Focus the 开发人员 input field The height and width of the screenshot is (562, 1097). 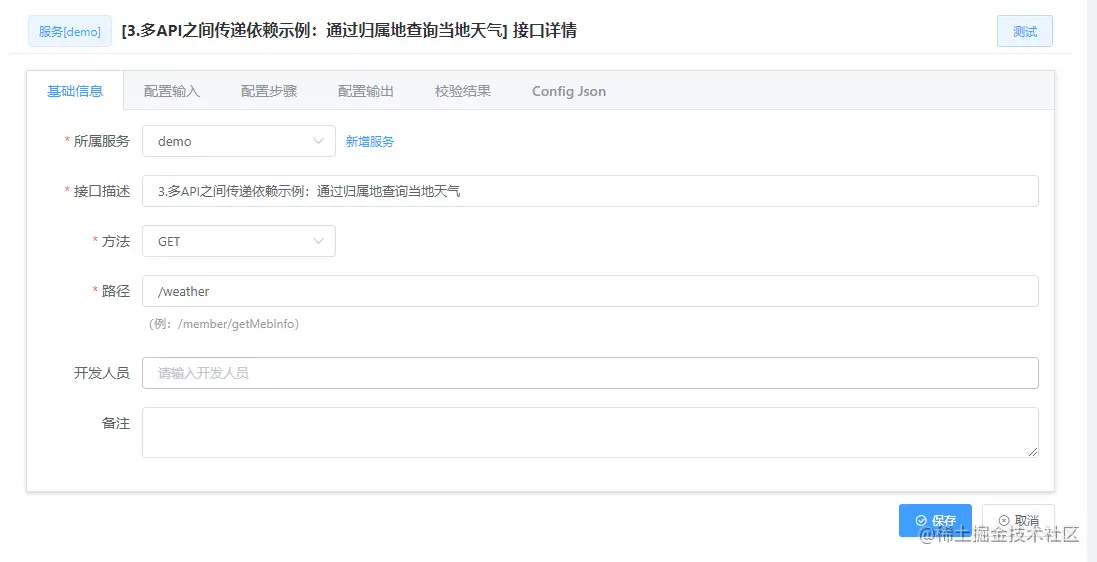click(x=590, y=373)
